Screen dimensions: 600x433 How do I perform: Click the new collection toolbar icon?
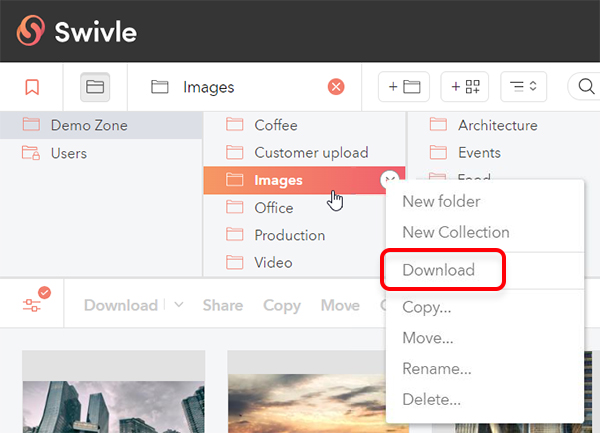(465, 87)
